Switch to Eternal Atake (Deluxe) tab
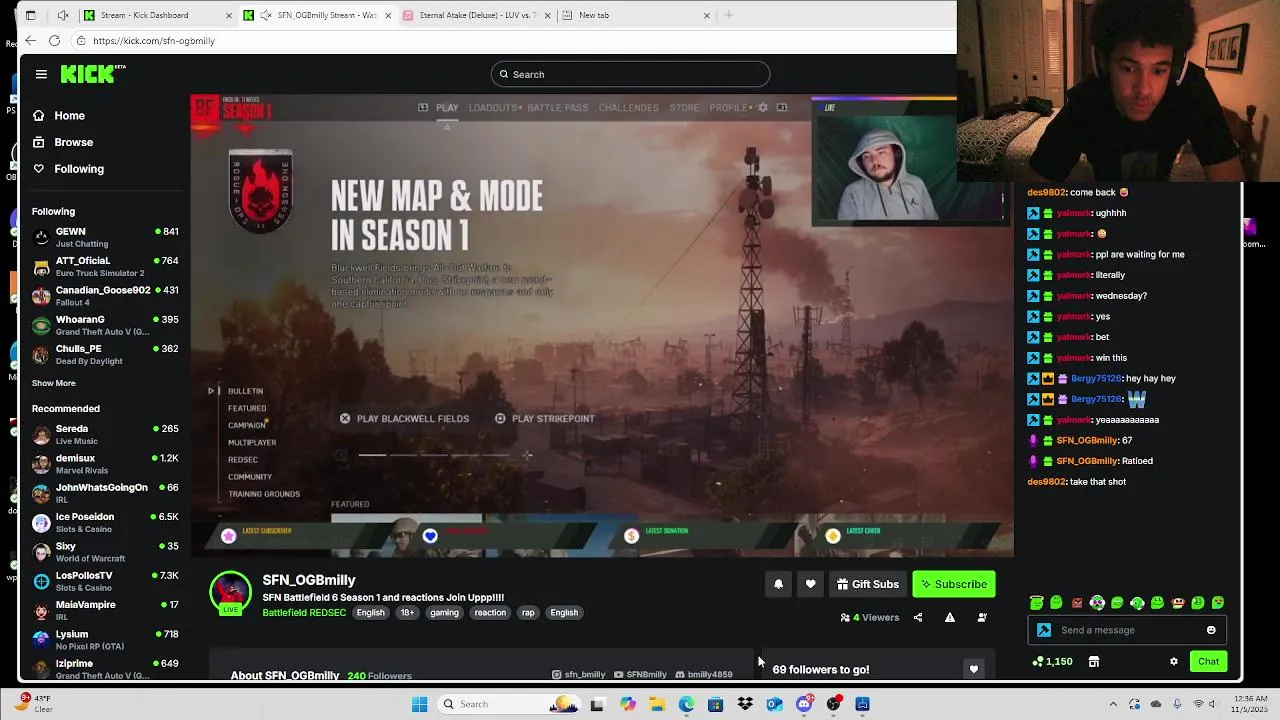Screen dimensions: 1280x720 click(x=478, y=15)
